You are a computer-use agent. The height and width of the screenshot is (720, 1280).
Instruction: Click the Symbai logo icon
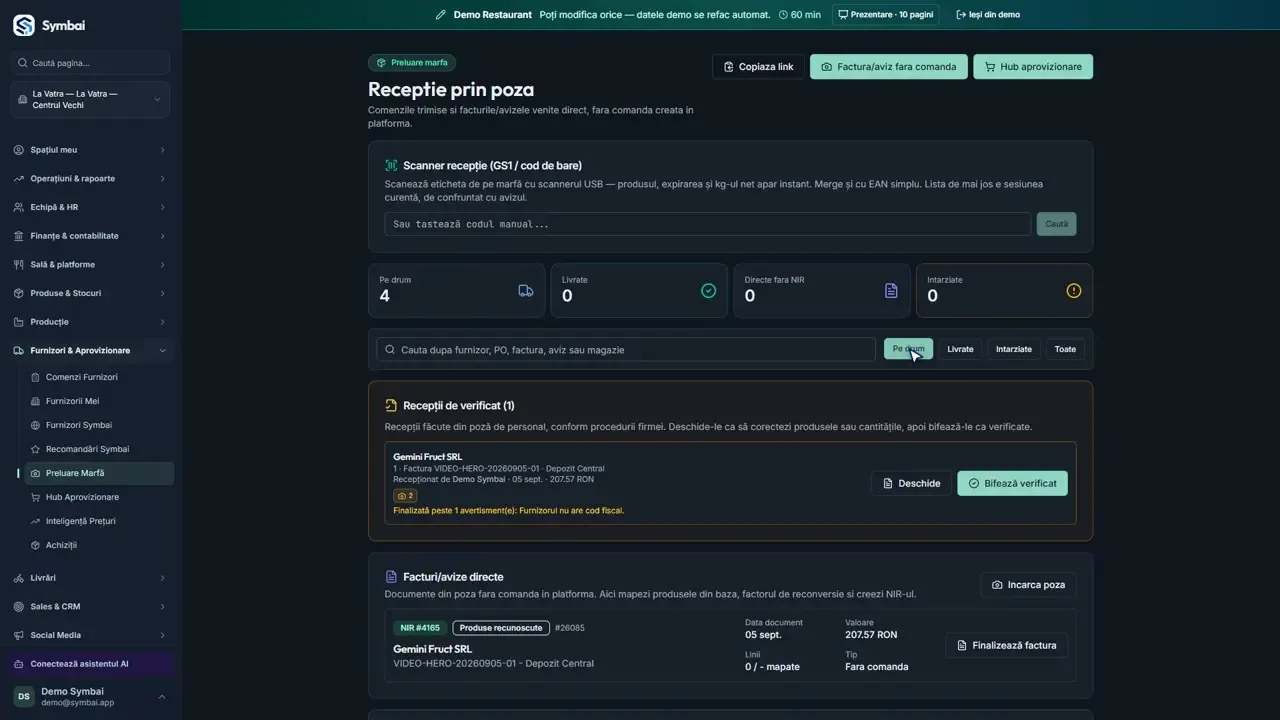pos(24,25)
